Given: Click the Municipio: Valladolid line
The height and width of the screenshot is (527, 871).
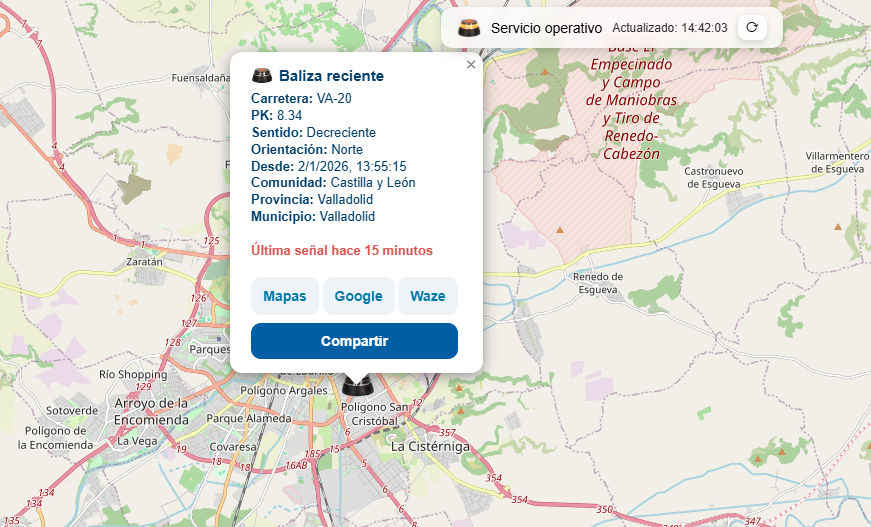Looking at the screenshot, I should [x=313, y=217].
